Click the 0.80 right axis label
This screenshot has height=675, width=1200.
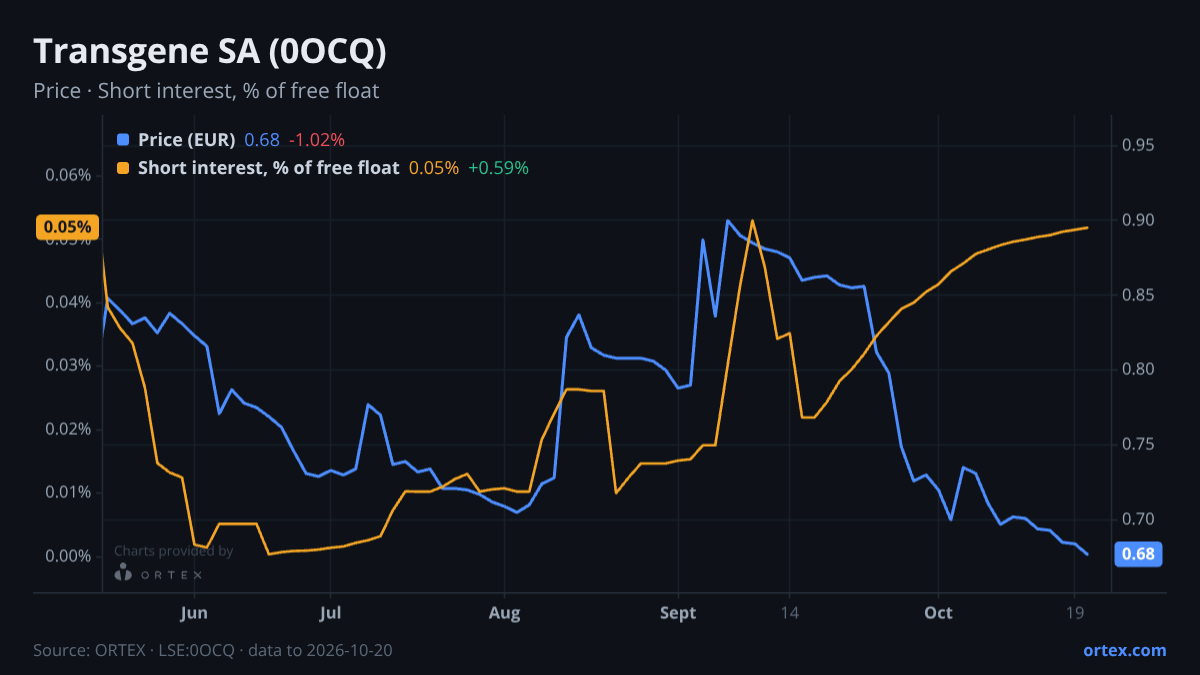[x=1138, y=370]
